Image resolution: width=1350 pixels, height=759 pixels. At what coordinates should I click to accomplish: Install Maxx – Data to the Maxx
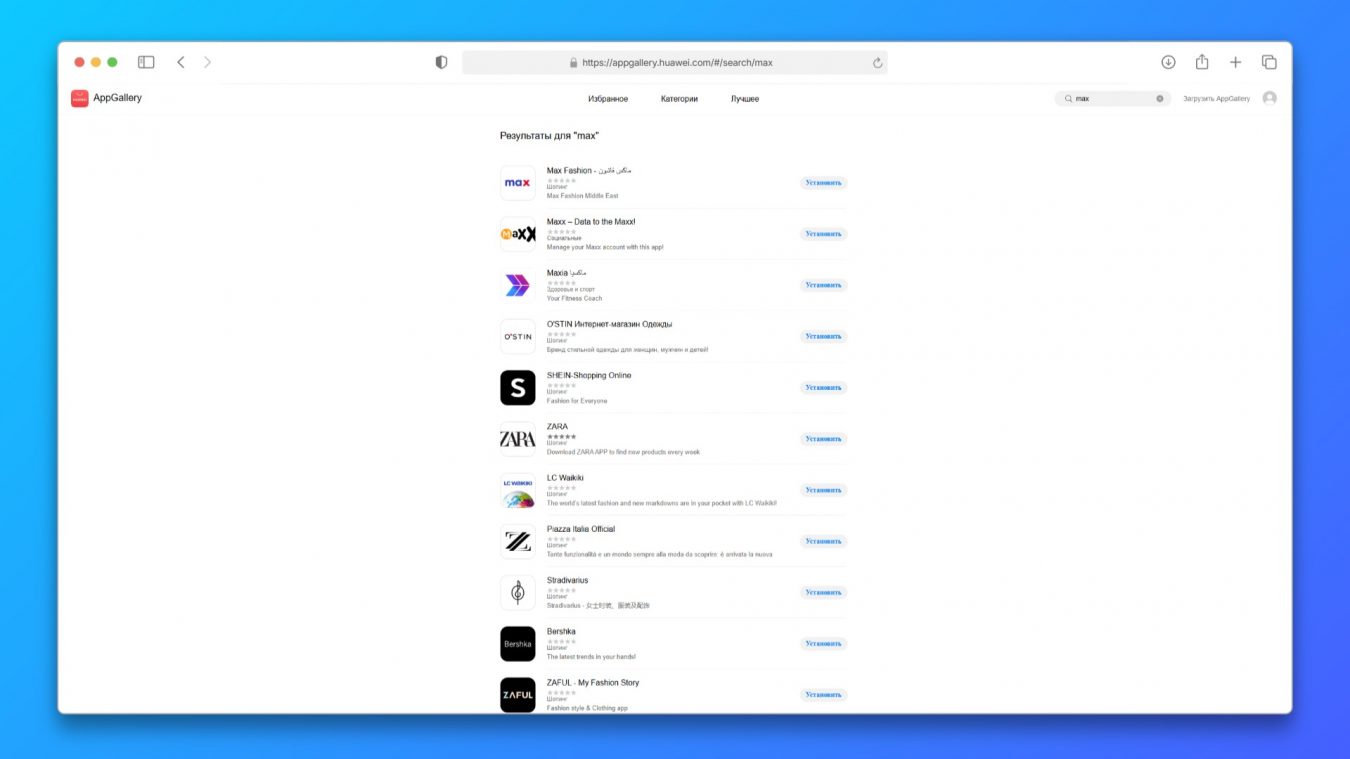(x=823, y=234)
